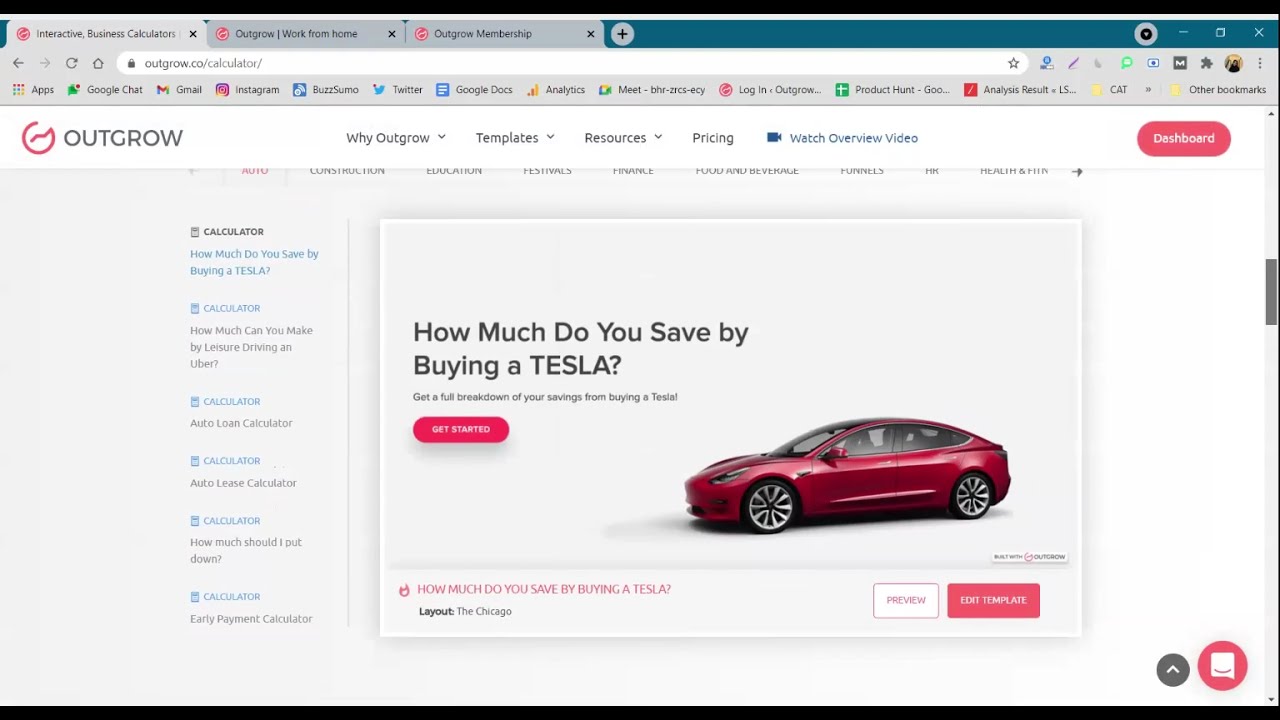Close the Outgrow Work from home tab
1280x720 pixels.
(x=392, y=34)
